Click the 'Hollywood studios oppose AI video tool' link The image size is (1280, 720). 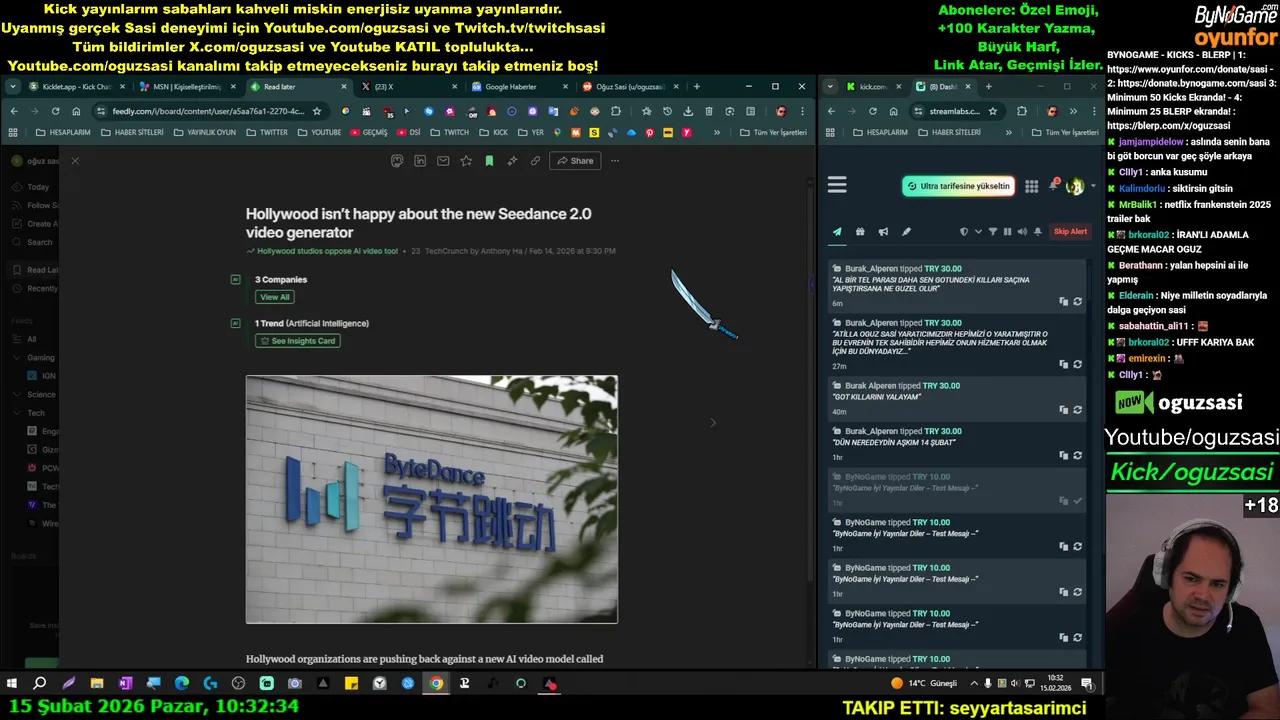click(x=327, y=251)
